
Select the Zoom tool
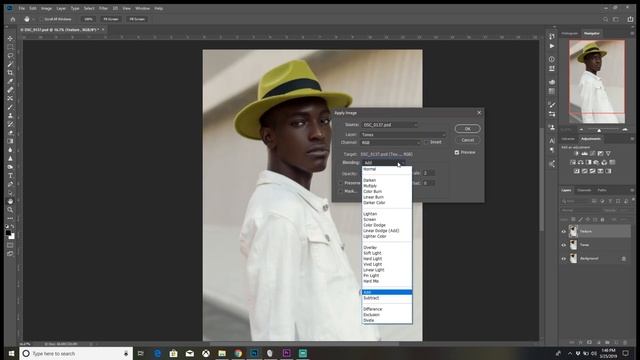point(10,210)
